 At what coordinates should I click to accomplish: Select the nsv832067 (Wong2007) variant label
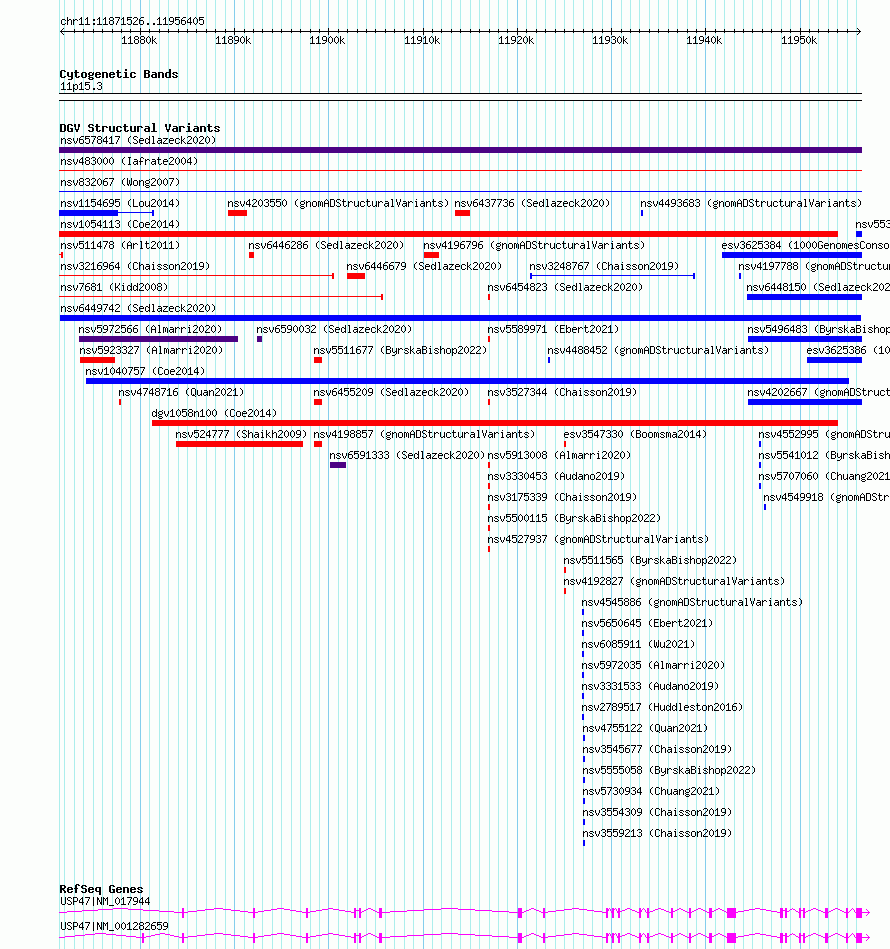click(120, 182)
